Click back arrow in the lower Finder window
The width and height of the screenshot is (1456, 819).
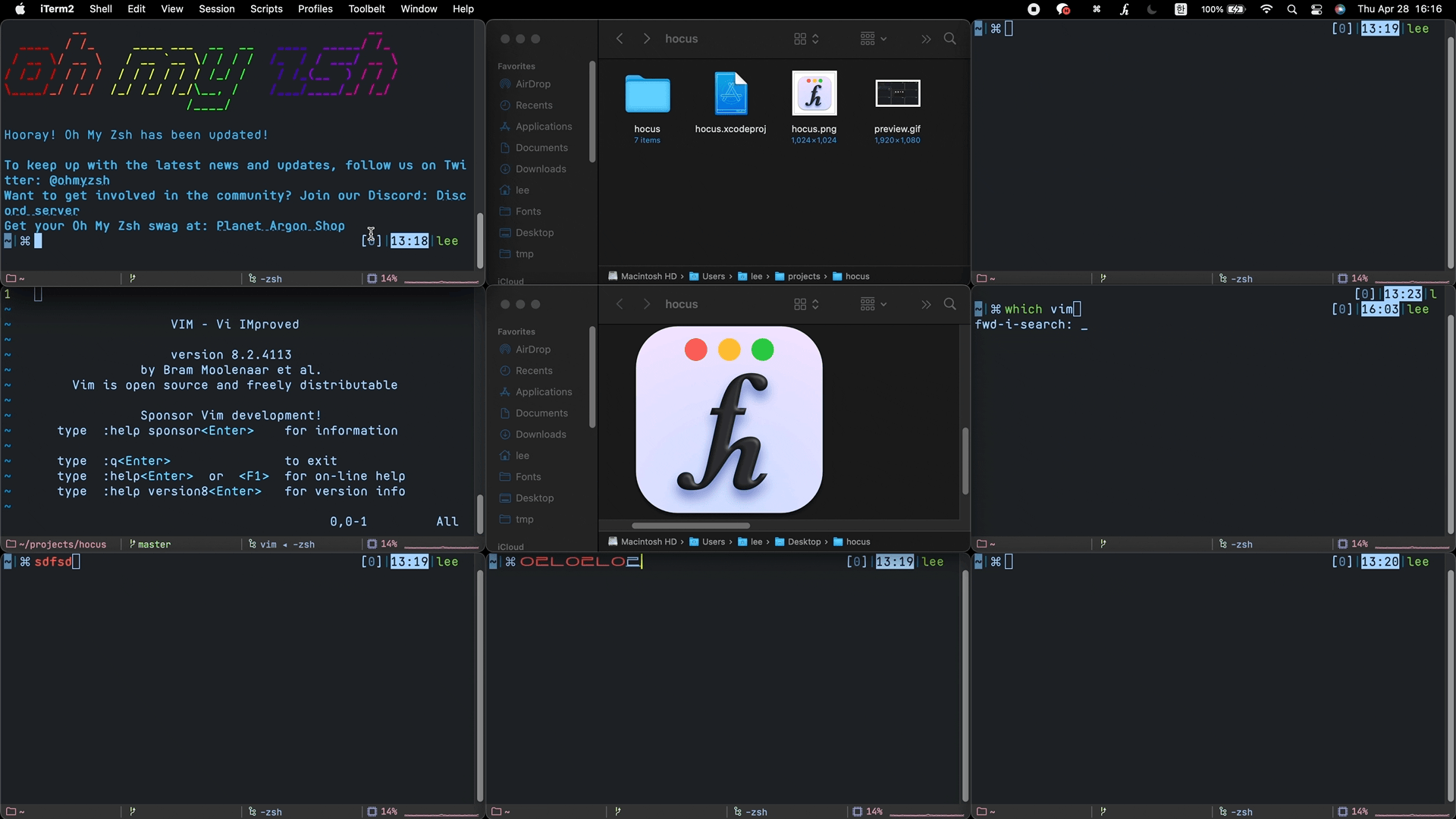point(620,304)
